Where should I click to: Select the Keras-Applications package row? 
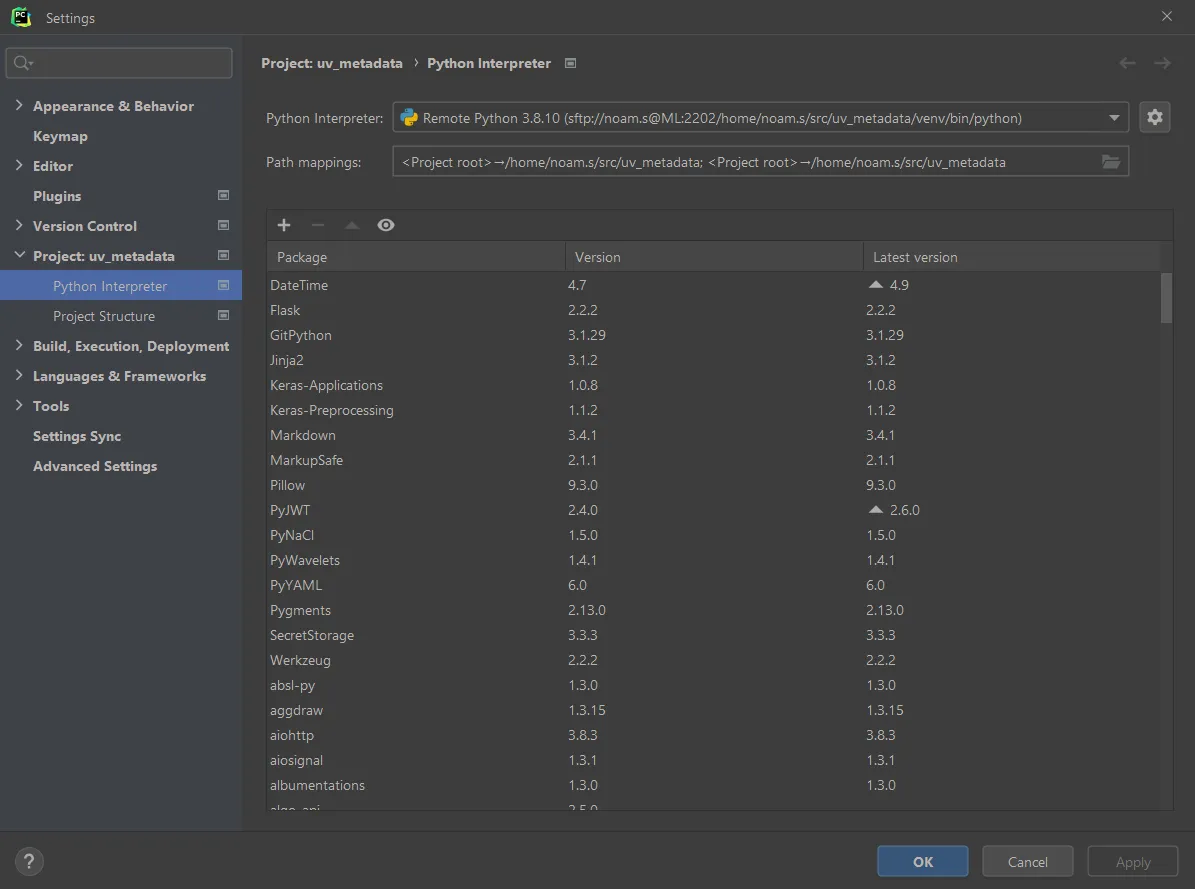tap(713, 385)
